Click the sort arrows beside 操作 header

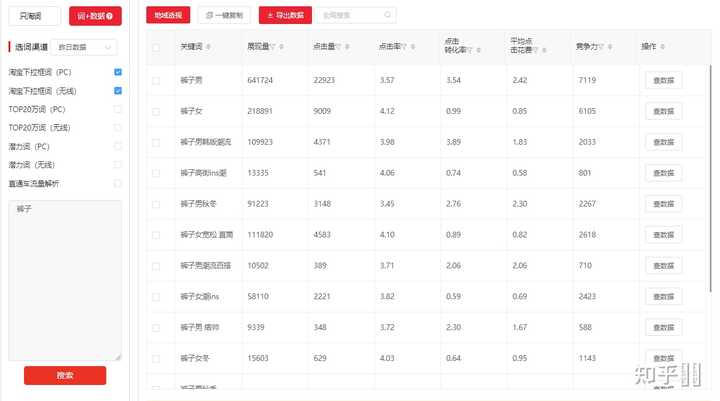pos(662,47)
